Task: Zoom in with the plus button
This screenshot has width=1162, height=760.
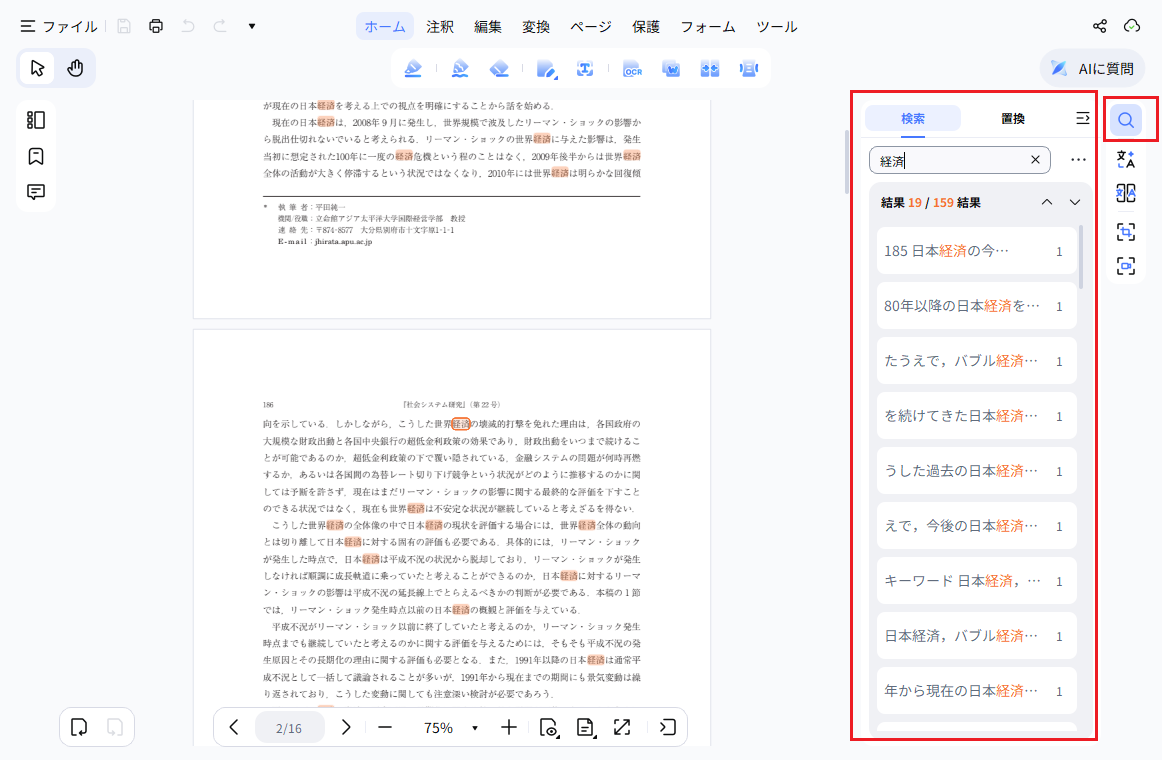Action: pos(508,727)
